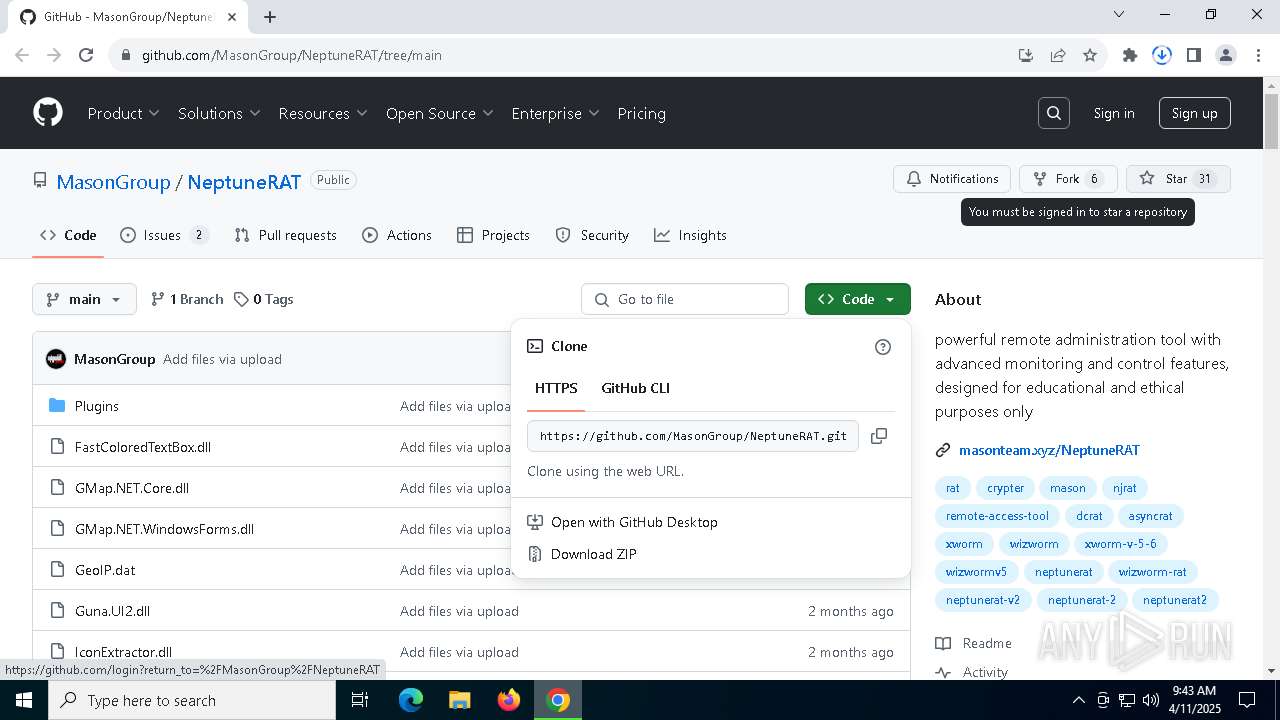Click the remote-access-tool topic tag
The height and width of the screenshot is (720, 1280).
[x=997, y=516]
